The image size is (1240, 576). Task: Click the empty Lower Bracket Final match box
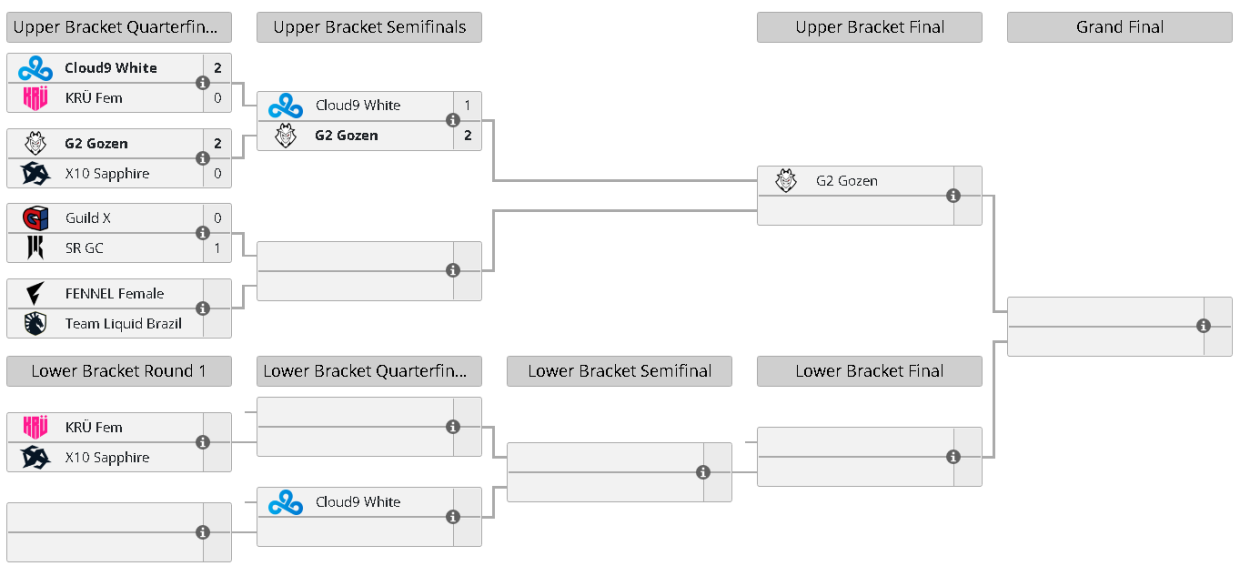point(855,457)
